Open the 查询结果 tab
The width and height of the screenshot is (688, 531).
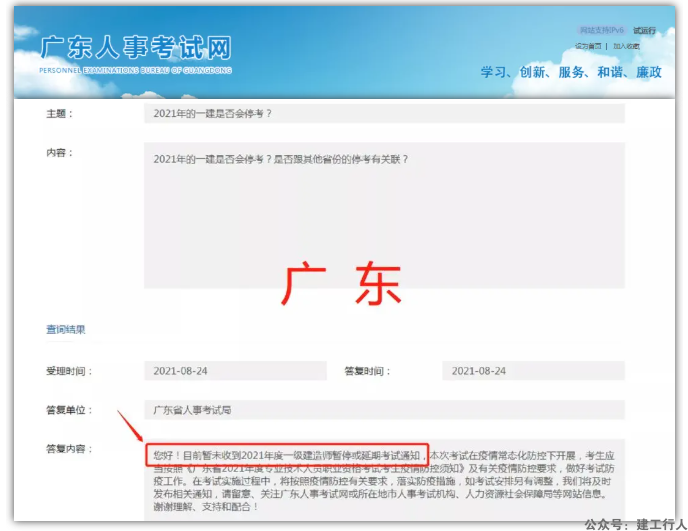(66, 329)
